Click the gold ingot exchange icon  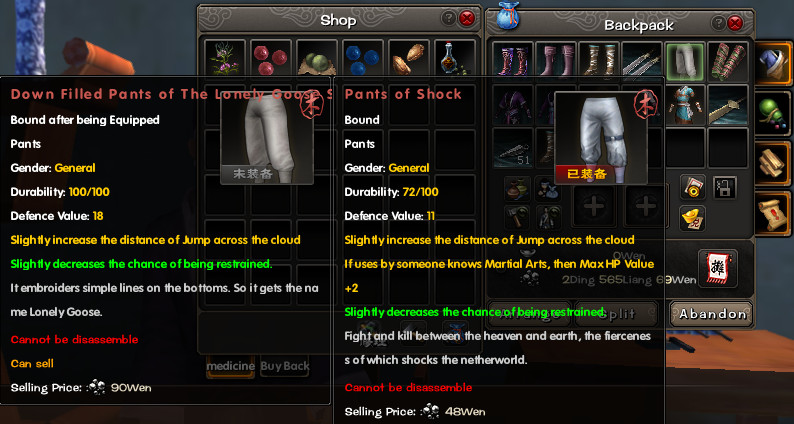click(692, 218)
